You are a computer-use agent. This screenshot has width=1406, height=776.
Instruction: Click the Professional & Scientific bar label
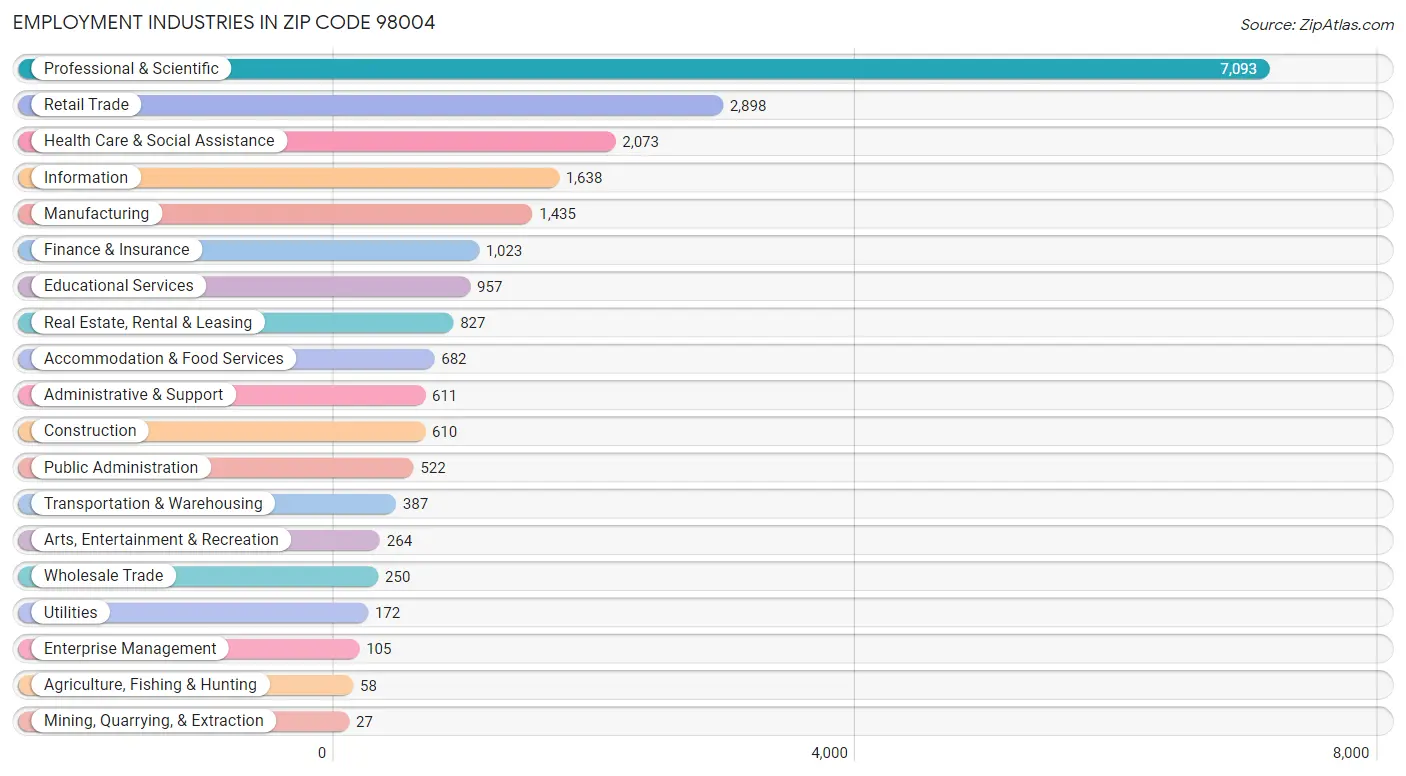[131, 69]
